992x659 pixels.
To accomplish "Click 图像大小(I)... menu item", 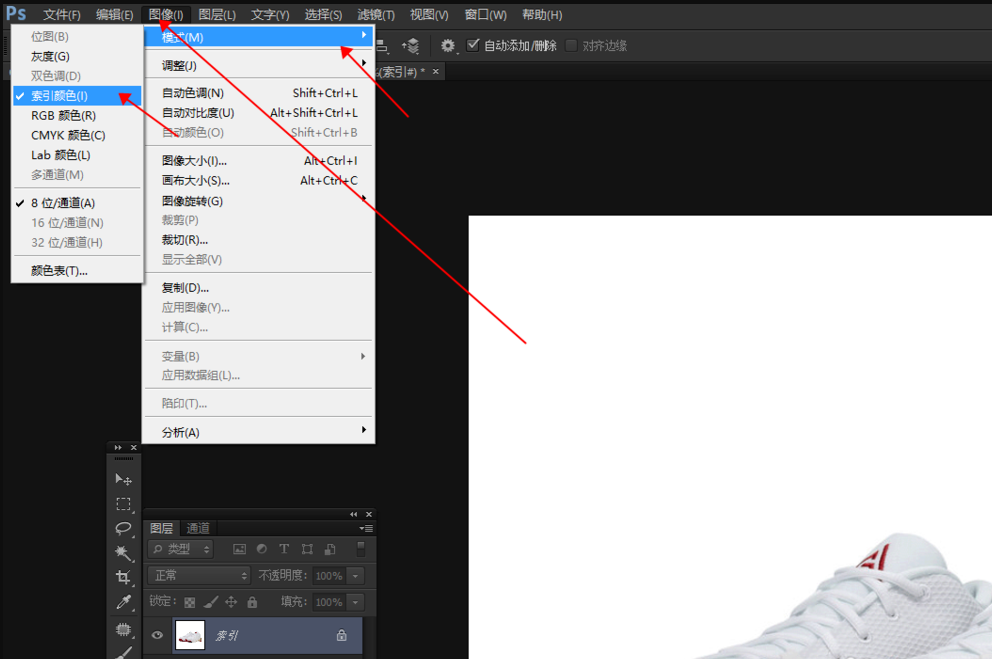I will 259,161.
